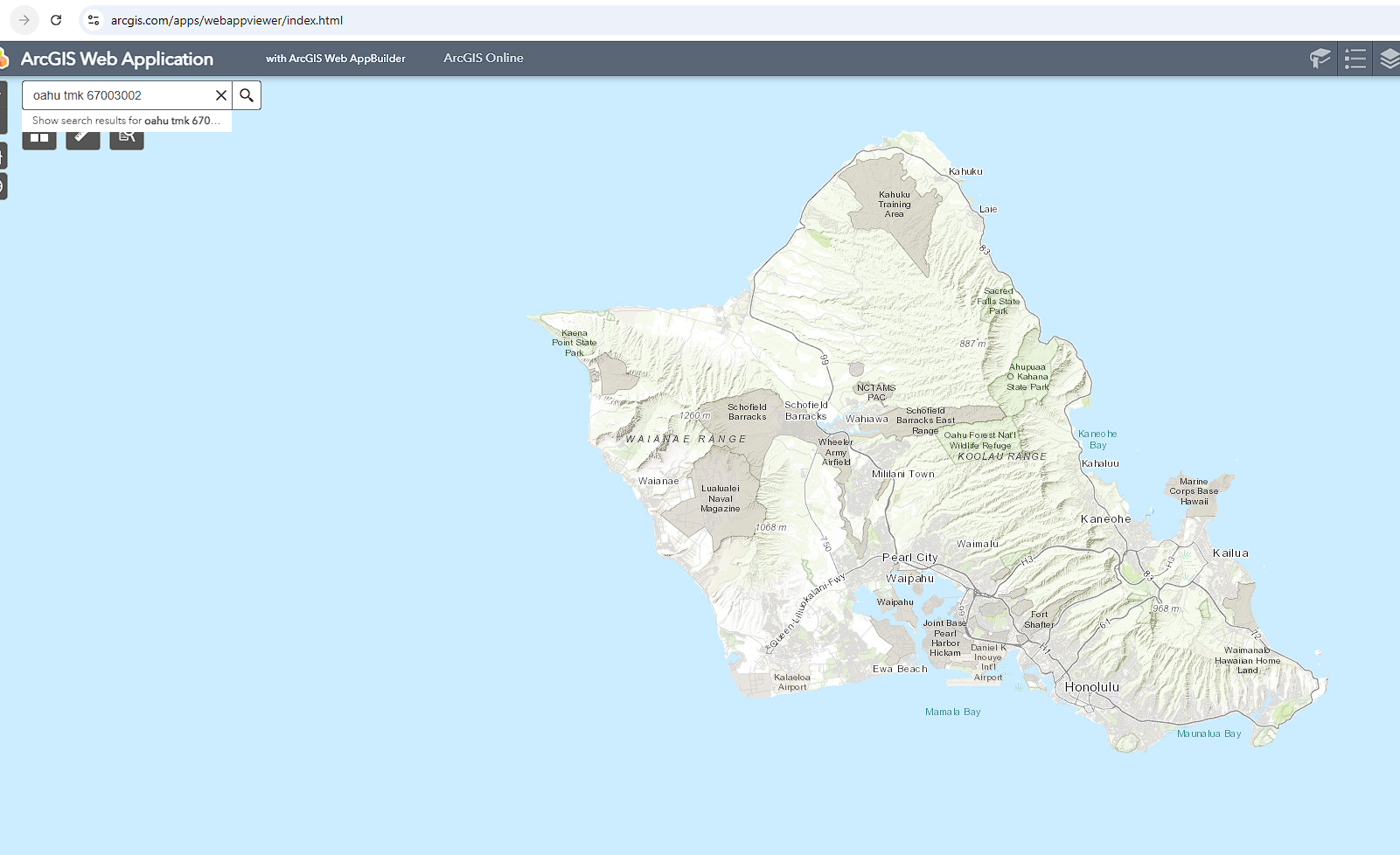Screen dimensions: 1400x855
Task: Click the browser forward arrow button
Action: coord(24,20)
